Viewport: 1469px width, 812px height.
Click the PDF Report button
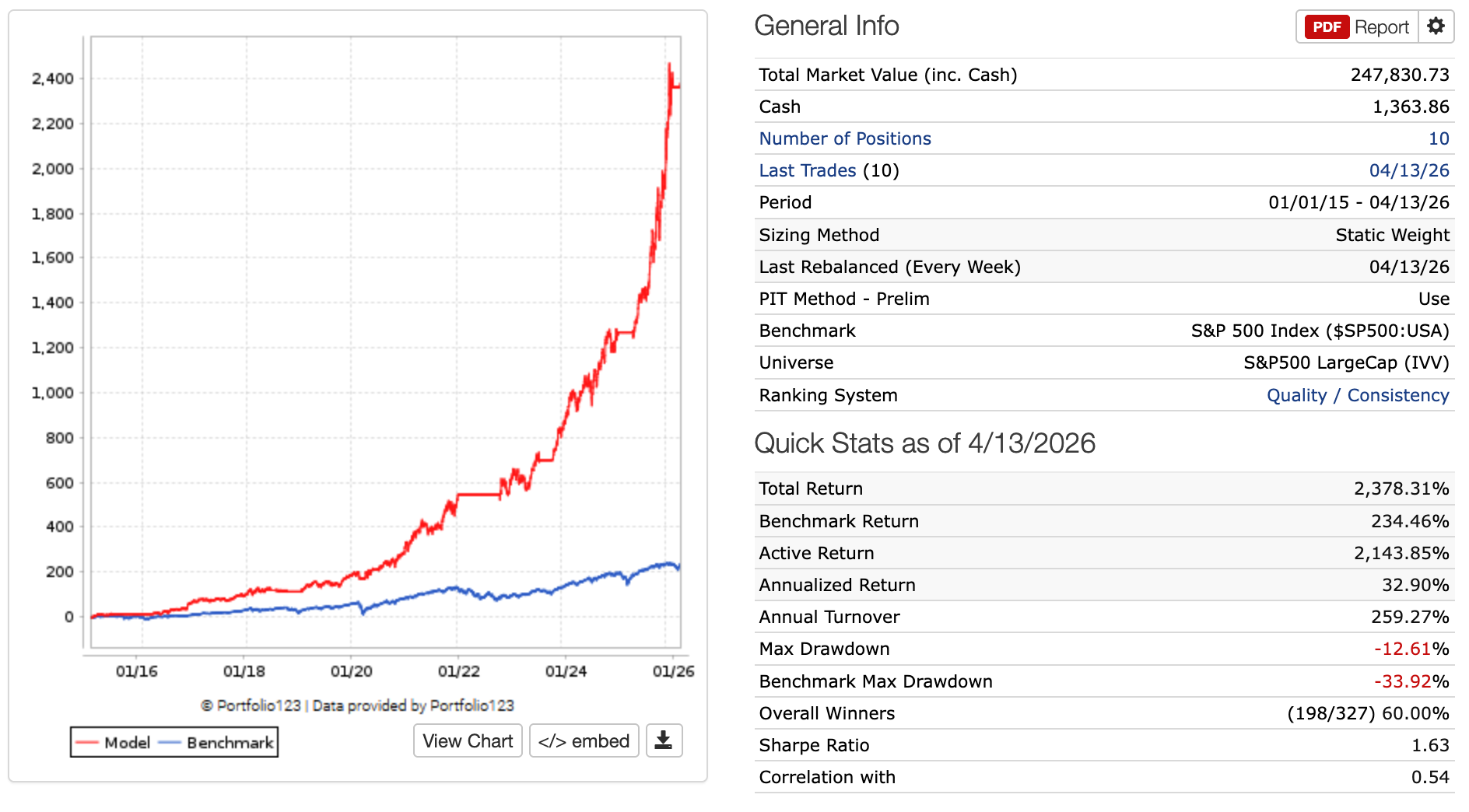[x=1357, y=27]
